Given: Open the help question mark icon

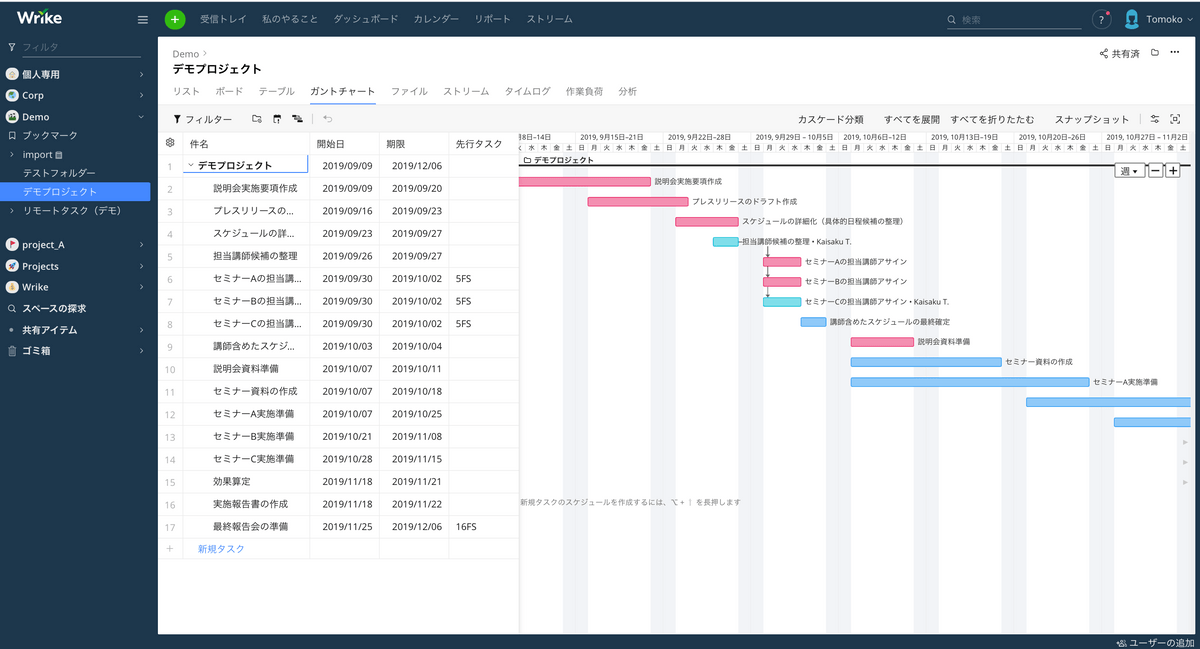Looking at the screenshot, I should coord(1101,19).
